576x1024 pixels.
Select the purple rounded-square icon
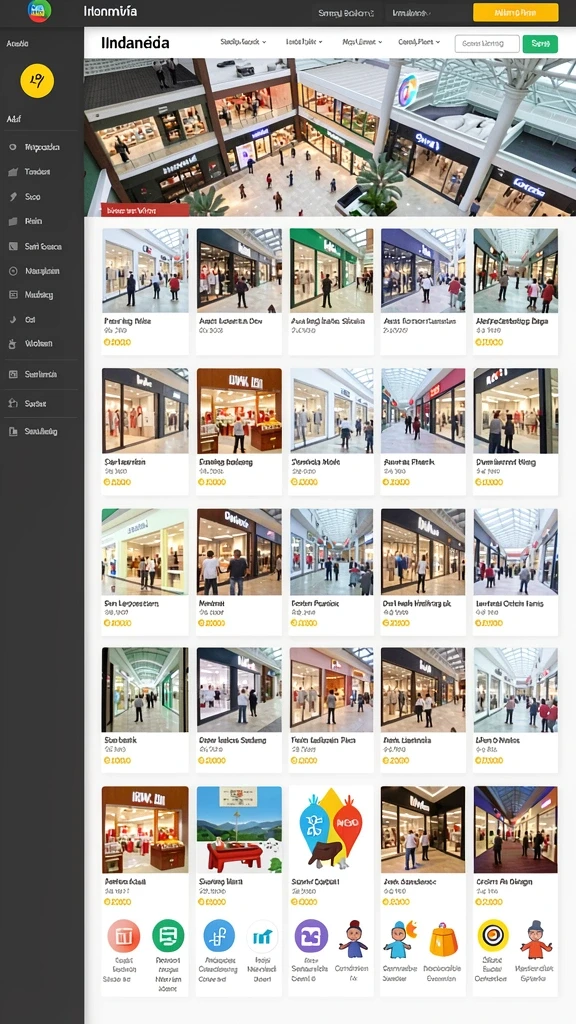311,936
